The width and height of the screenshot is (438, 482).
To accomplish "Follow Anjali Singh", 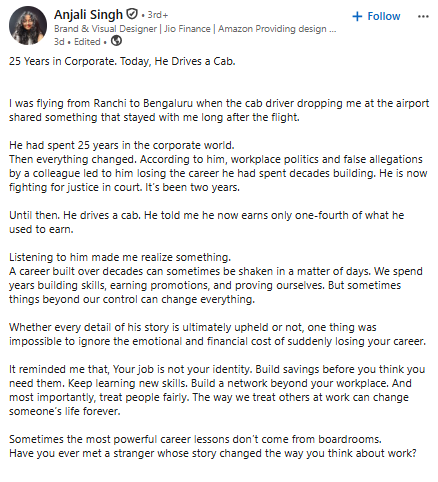I will click(376, 16).
